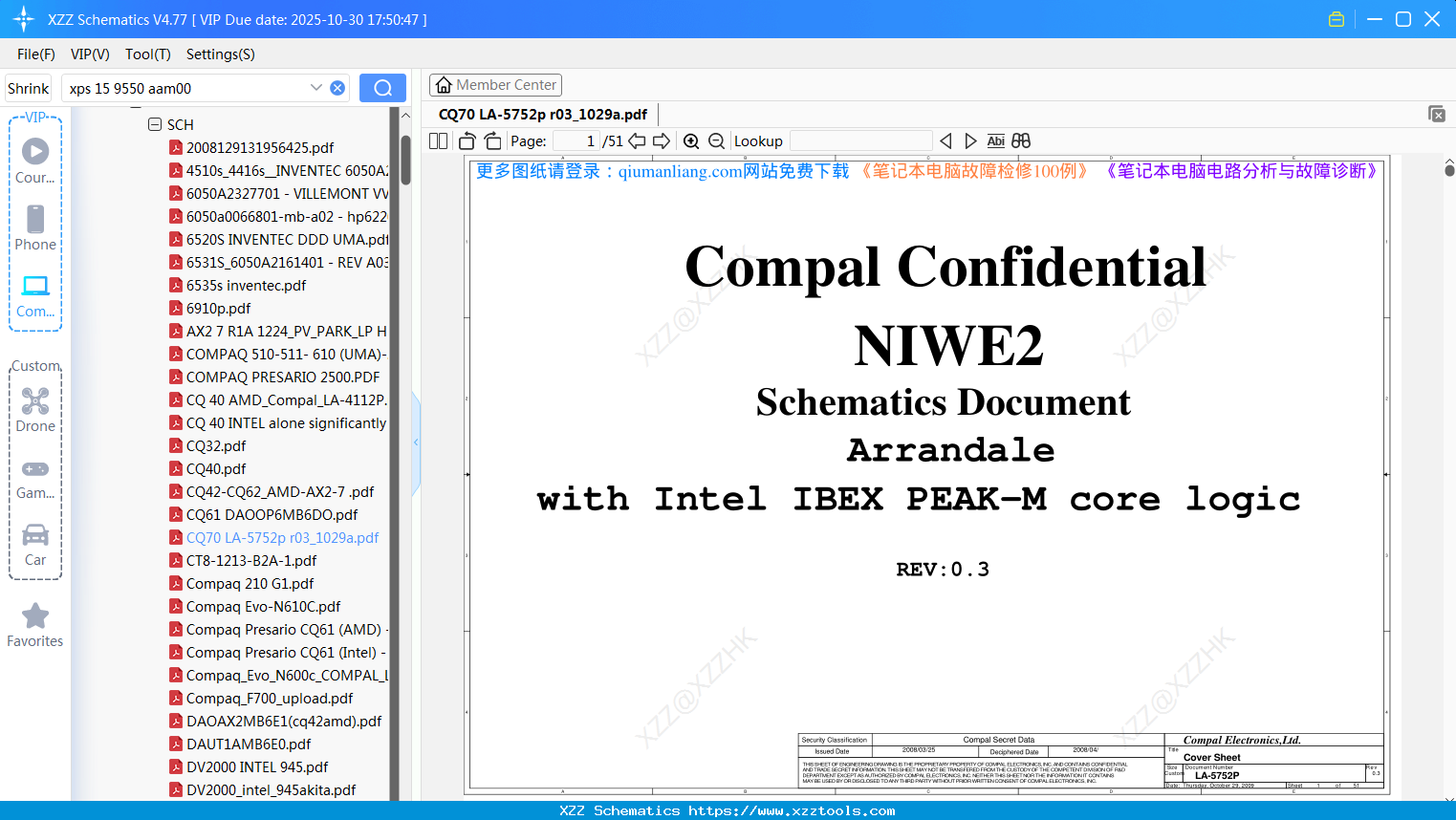Click the file tree scrollbar thumb
The height and width of the screenshot is (820, 1456).
[405, 160]
